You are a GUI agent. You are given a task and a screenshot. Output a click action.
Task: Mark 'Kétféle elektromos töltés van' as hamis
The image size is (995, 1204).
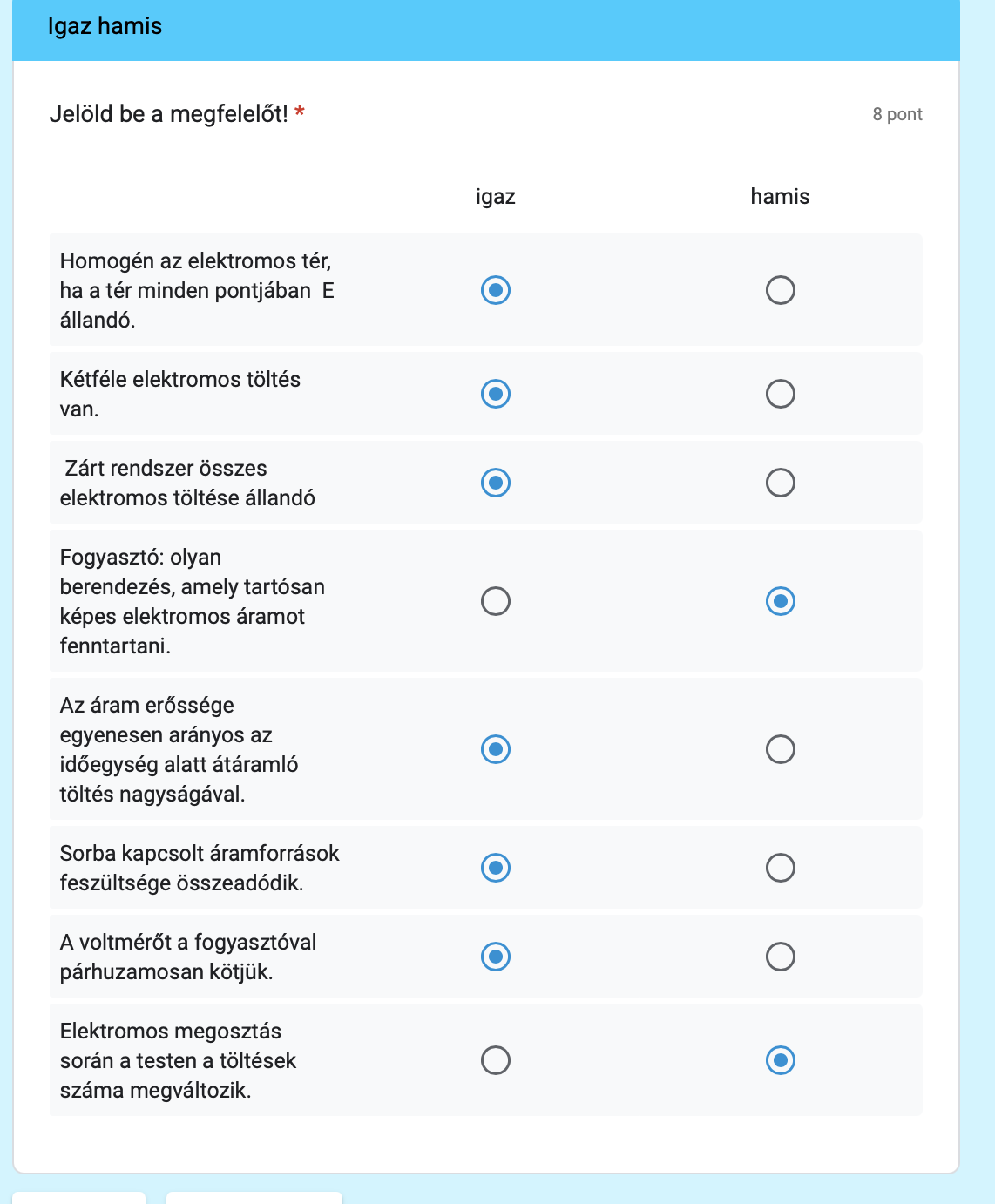point(780,394)
